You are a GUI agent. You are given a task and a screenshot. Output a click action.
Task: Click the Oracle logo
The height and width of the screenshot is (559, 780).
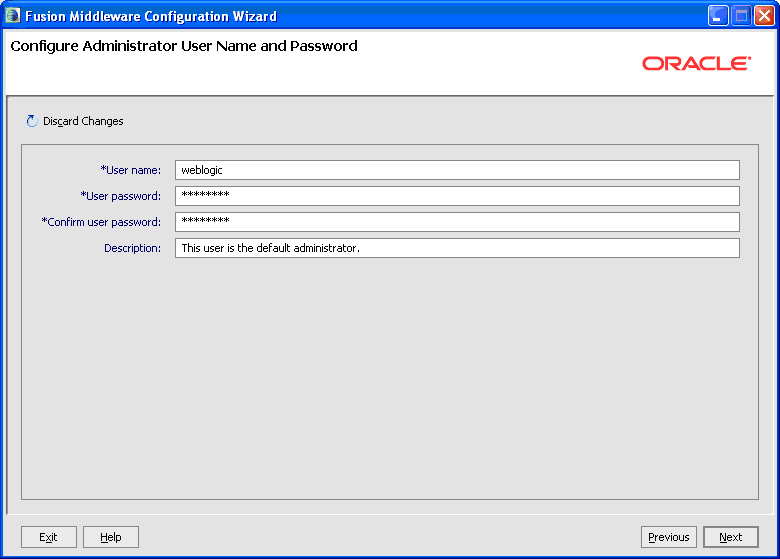point(696,64)
